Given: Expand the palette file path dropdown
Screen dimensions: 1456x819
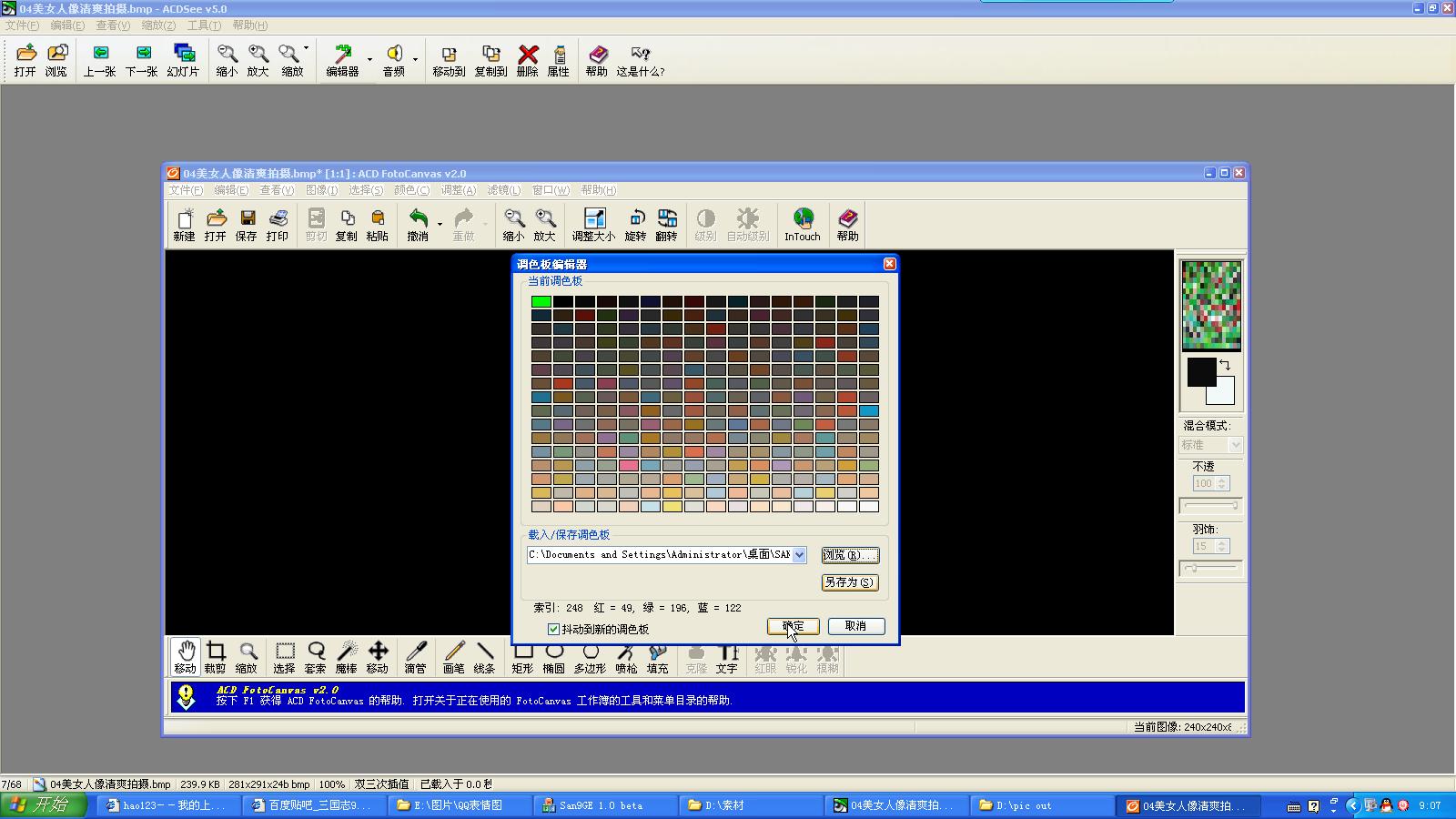Looking at the screenshot, I should pyautogui.click(x=799, y=555).
